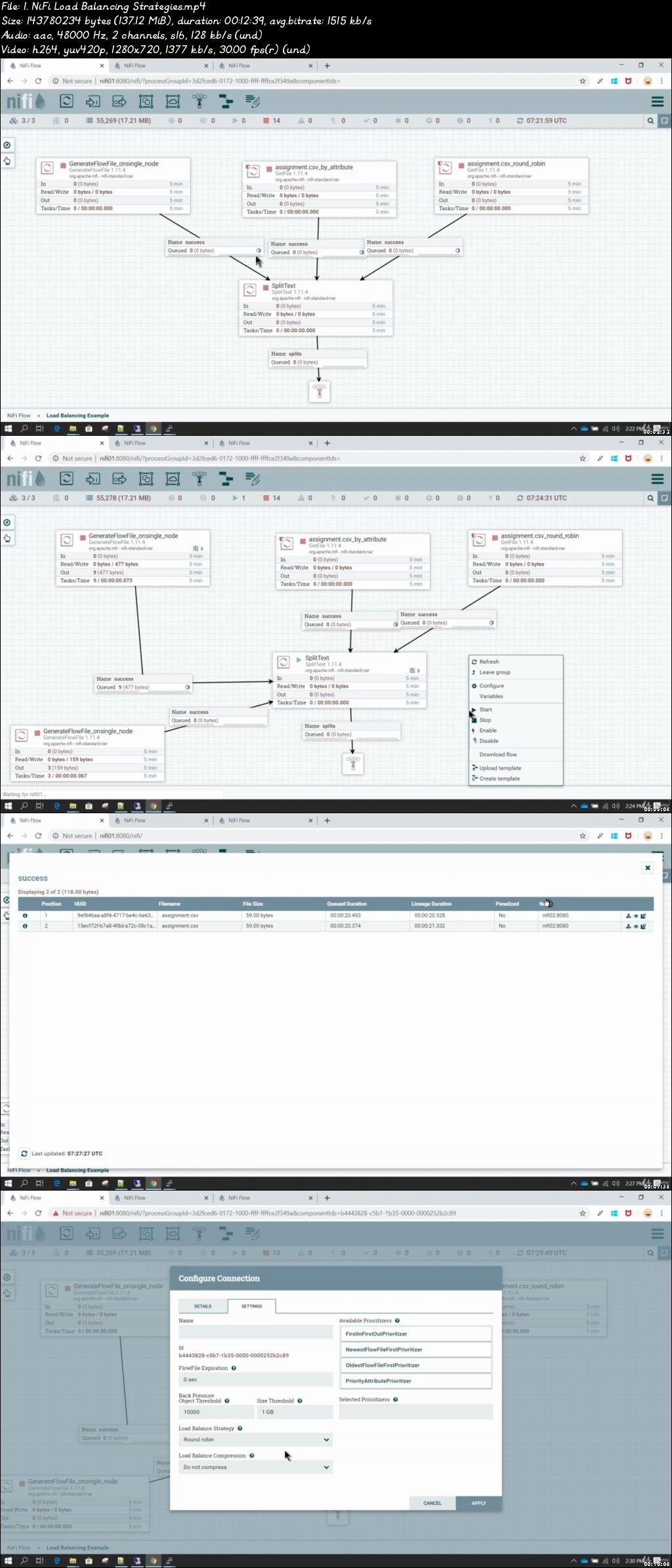Click help icon beside Object Threshold

coord(227,1401)
